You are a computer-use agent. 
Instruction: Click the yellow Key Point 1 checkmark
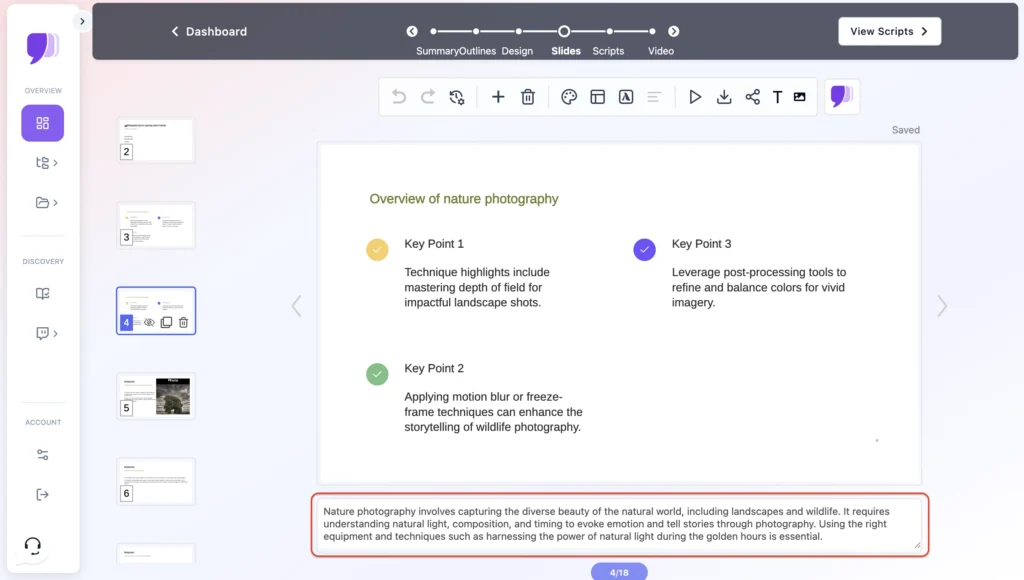click(x=377, y=250)
